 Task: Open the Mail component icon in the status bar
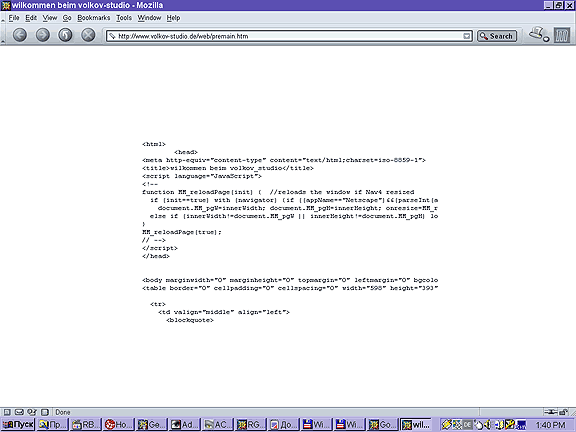pyautogui.click(x=19, y=412)
